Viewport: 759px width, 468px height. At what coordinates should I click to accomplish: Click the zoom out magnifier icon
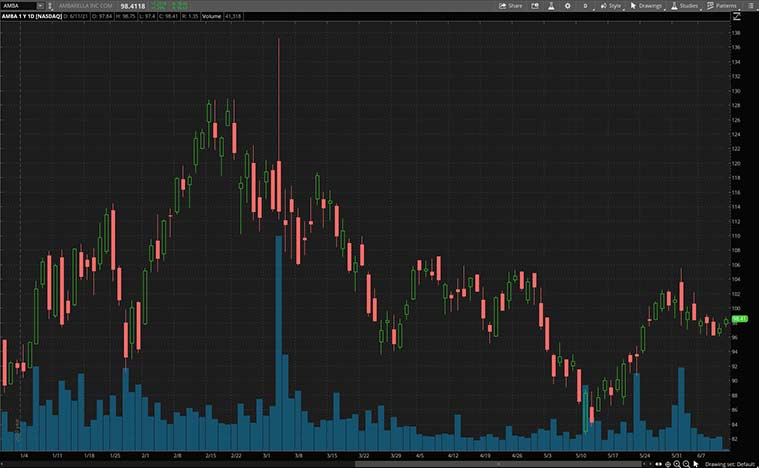(686, 464)
